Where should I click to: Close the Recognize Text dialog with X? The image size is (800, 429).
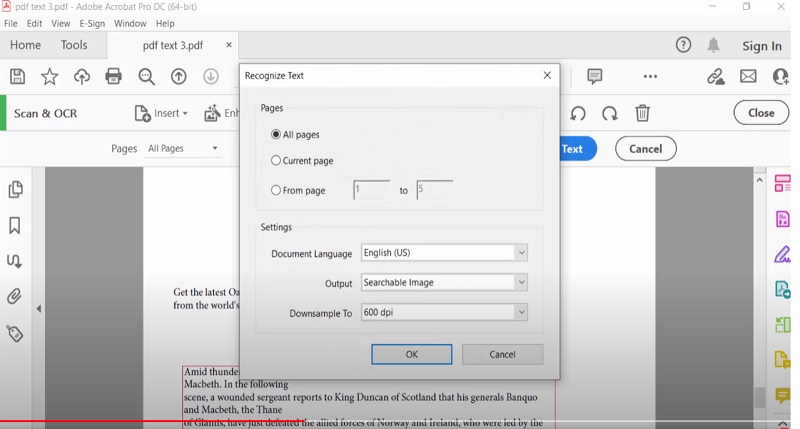[547, 75]
